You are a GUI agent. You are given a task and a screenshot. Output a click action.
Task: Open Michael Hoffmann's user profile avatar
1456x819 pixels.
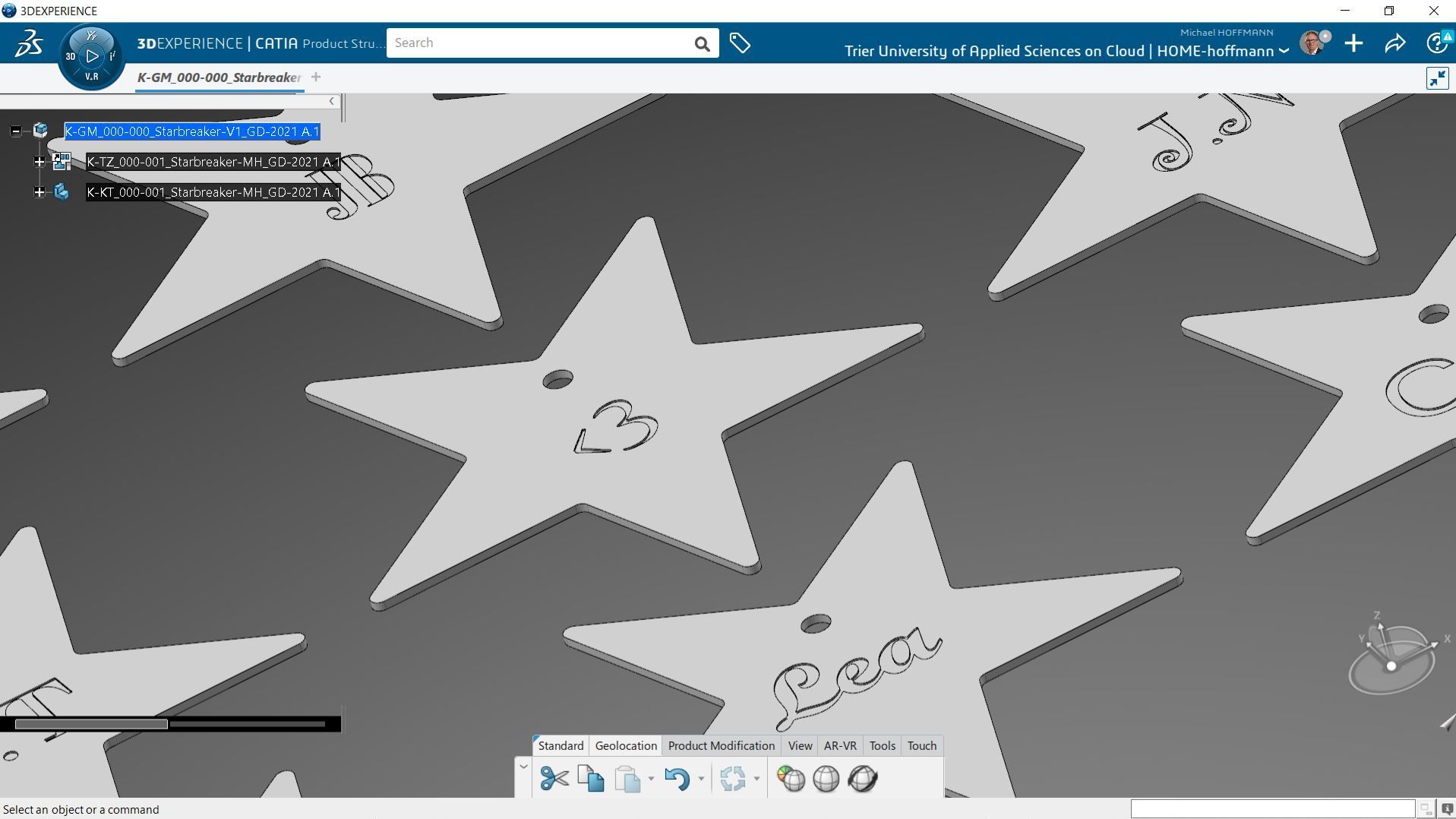1312,43
